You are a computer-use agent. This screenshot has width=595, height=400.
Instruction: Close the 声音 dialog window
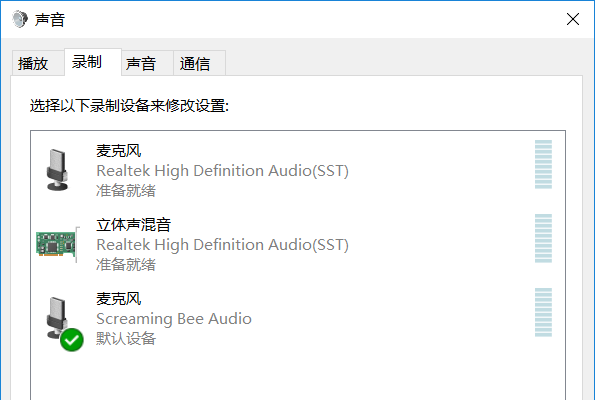[x=573, y=19]
